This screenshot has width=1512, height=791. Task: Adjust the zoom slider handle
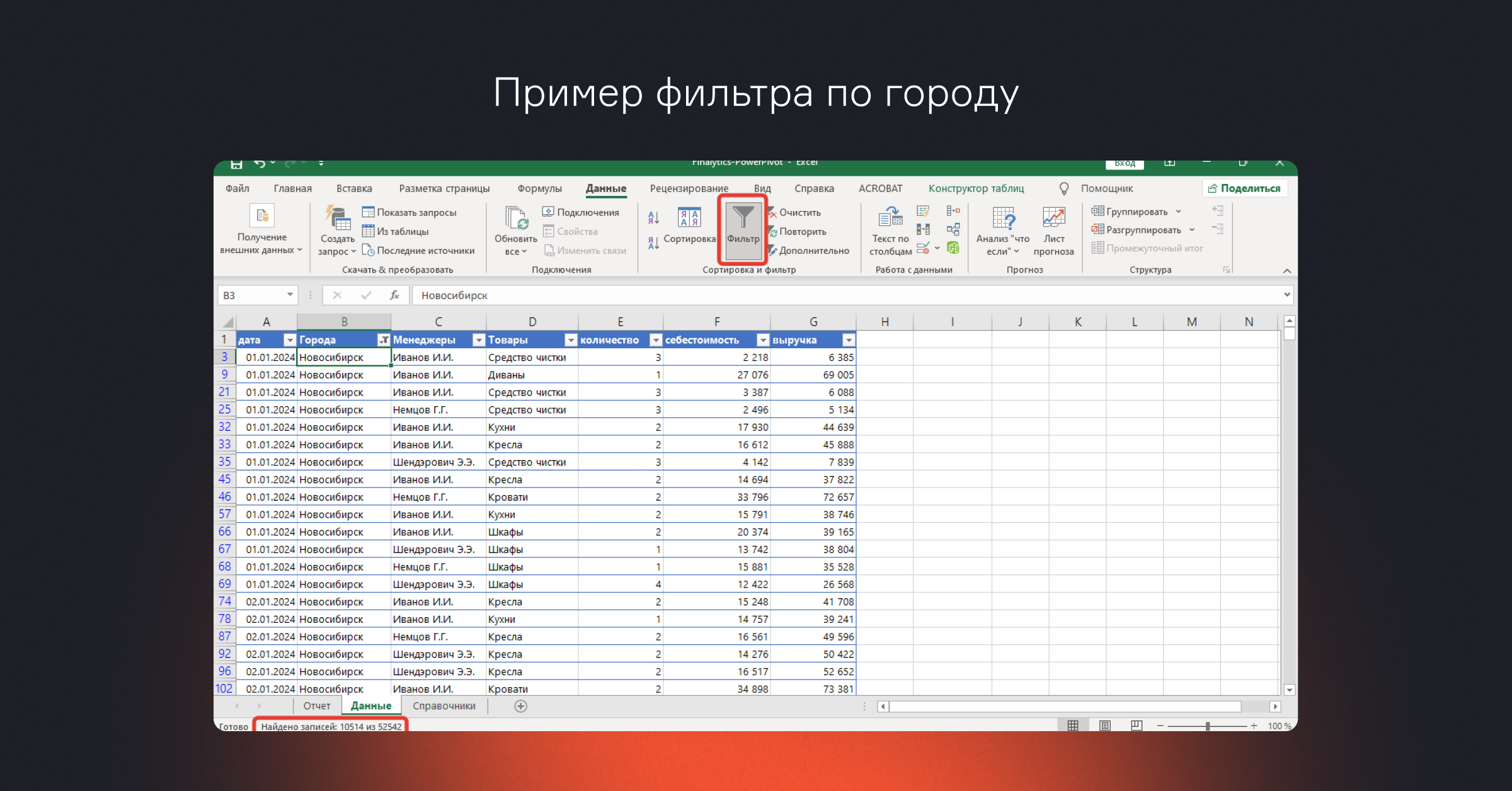tap(1208, 726)
